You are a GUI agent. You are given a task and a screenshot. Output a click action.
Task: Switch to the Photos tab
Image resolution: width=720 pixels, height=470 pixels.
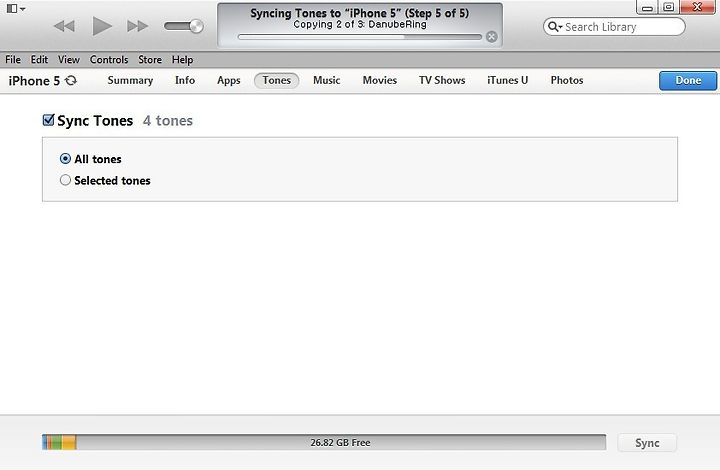pyautogui.click(x=567, y=80)
